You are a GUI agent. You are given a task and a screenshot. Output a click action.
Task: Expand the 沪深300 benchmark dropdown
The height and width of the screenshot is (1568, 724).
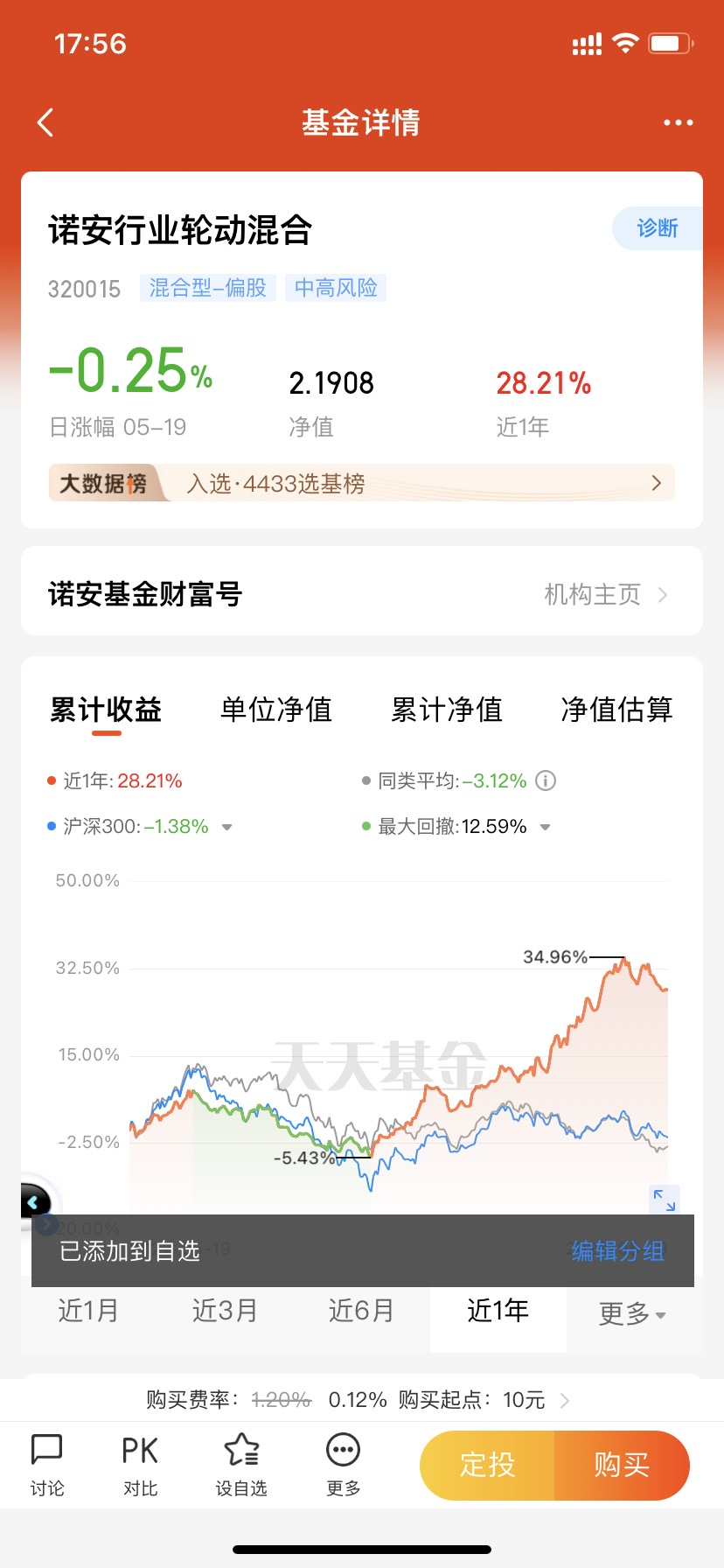coord(226,827)
